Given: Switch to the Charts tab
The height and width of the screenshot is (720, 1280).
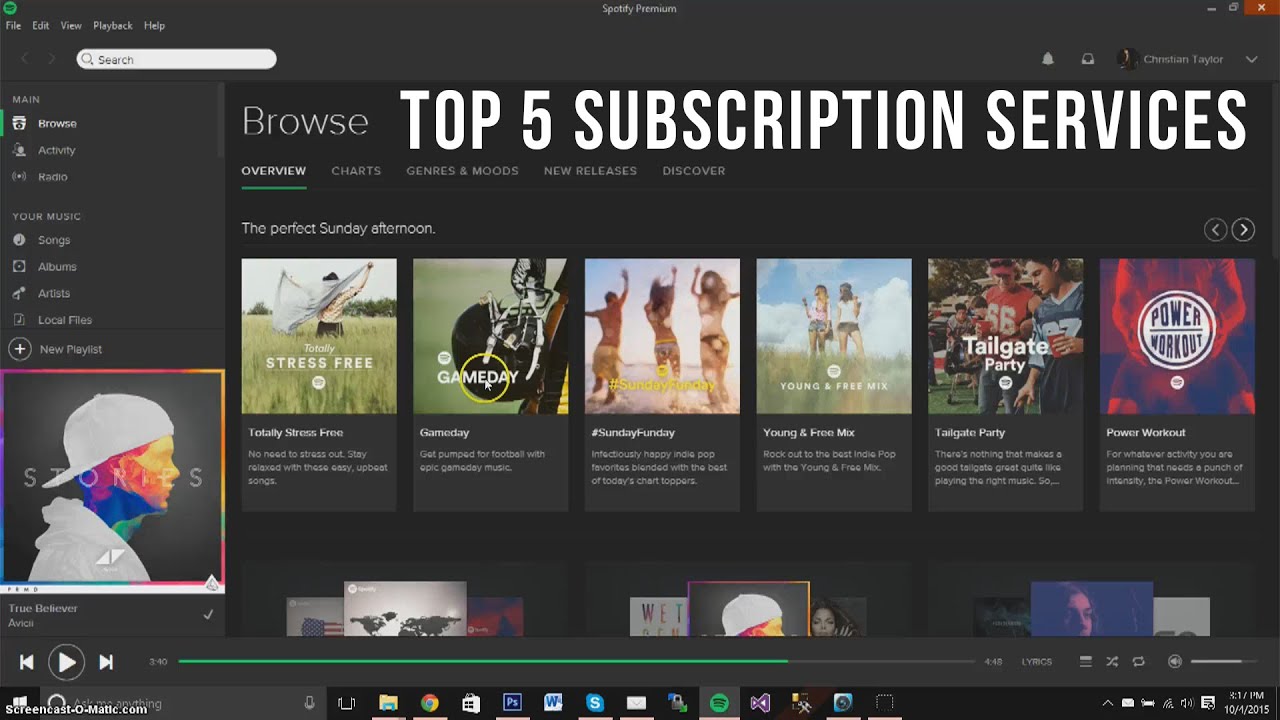Looking at the screenshot, I should click(x=356, y=171).
